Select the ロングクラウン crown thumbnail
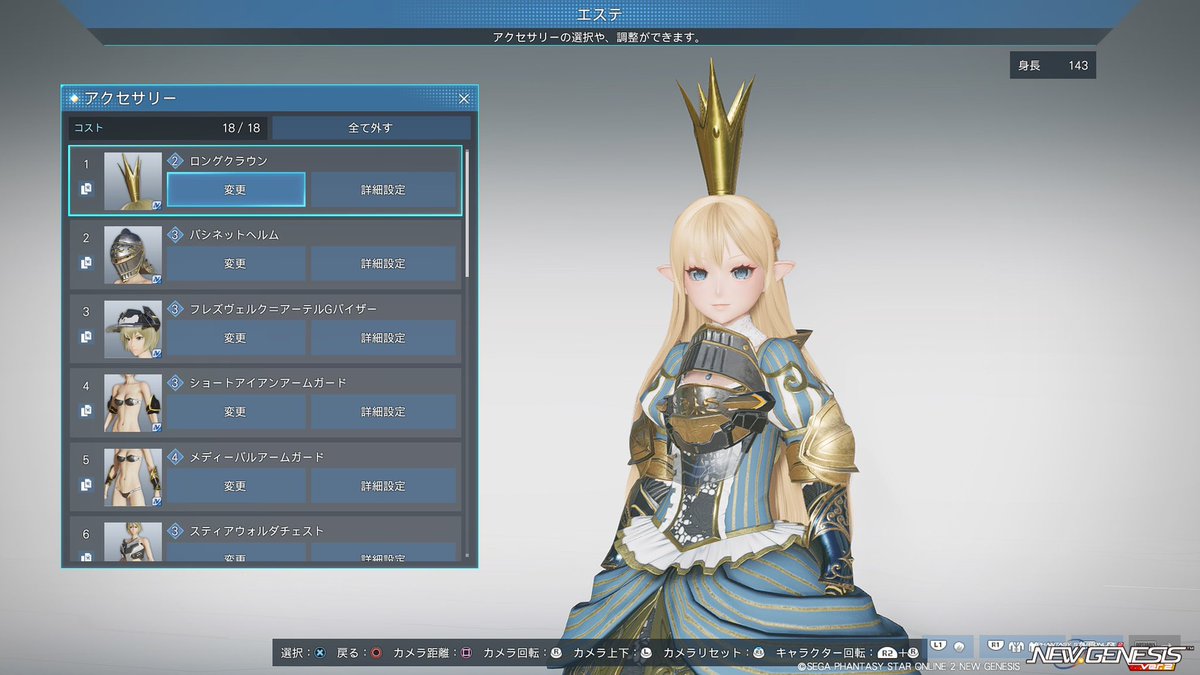The height and width of the screenshot is (675, 1200). [x=133, y=181]
